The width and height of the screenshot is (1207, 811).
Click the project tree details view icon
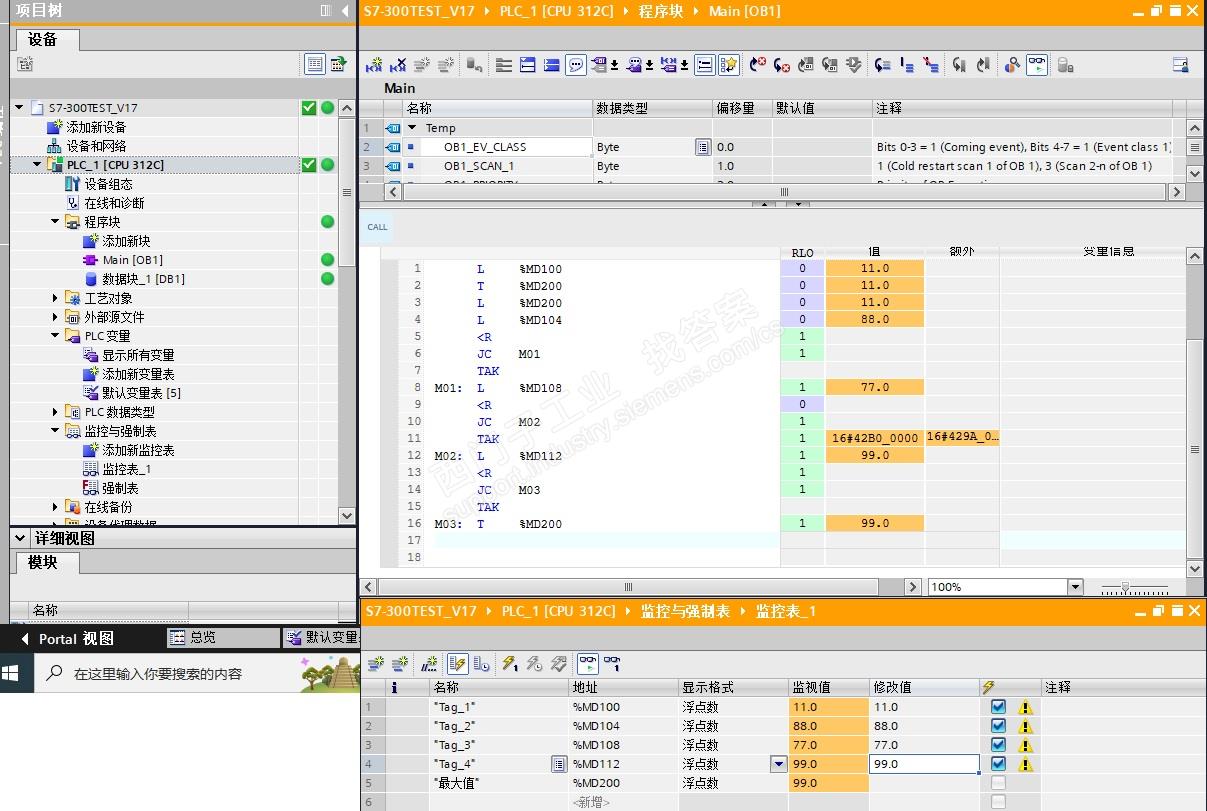[x=315, y=64]
